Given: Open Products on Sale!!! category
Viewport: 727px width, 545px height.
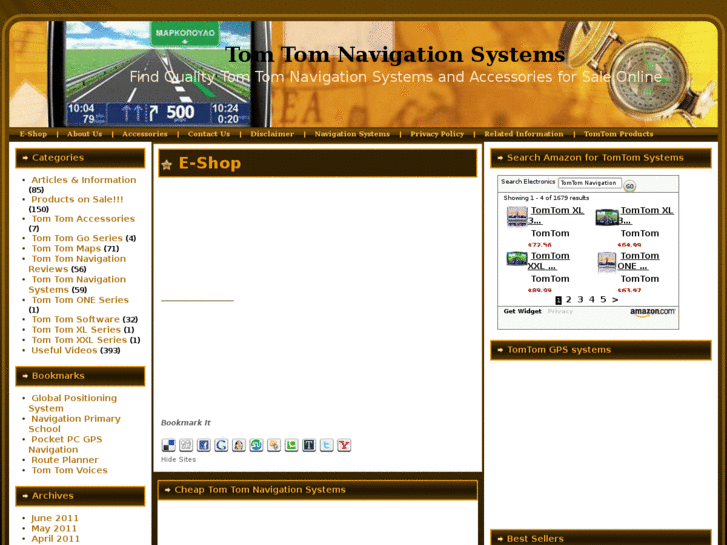Looking at the screenshot, I should 77,199.
